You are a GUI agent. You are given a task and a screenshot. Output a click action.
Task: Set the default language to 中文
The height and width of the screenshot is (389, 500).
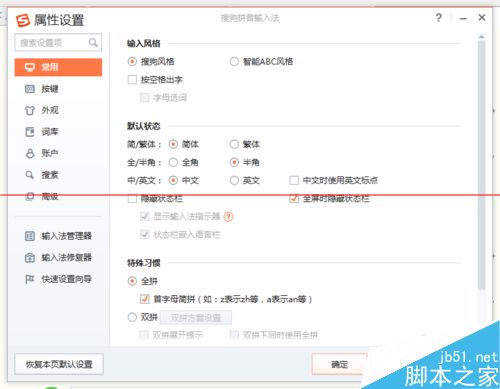[173, 180]
